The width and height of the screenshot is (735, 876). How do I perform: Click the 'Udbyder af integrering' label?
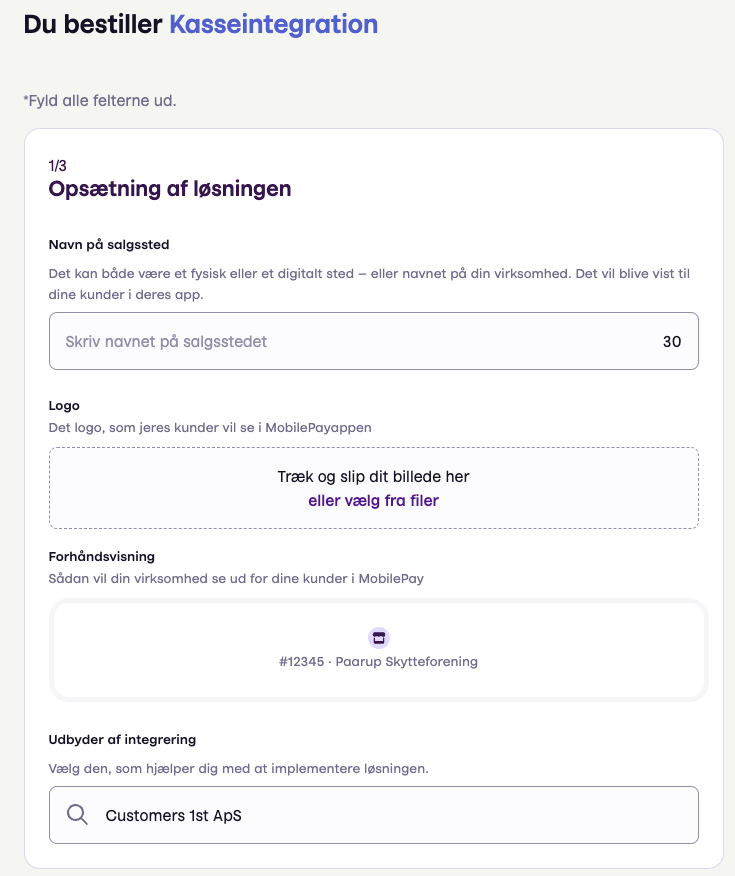[122, 740]
